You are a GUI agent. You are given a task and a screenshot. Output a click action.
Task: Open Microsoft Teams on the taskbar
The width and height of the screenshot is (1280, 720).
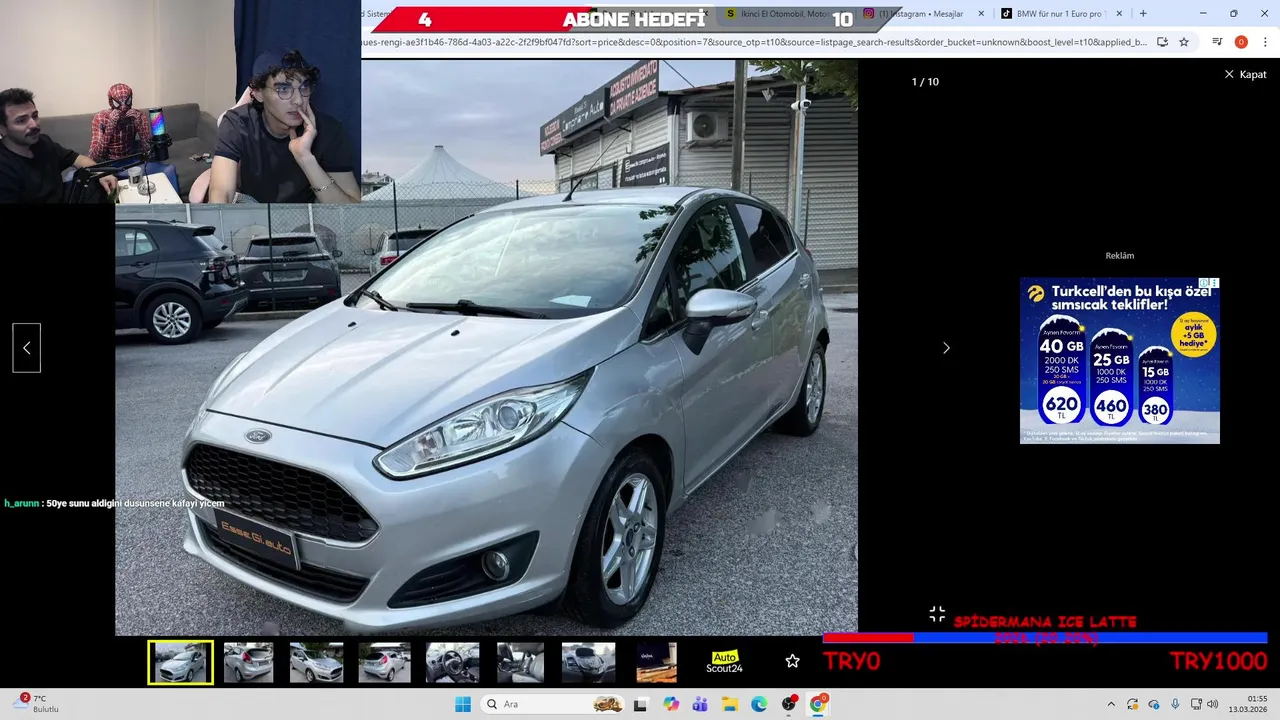pyautogui.click(x=700, y=704)
